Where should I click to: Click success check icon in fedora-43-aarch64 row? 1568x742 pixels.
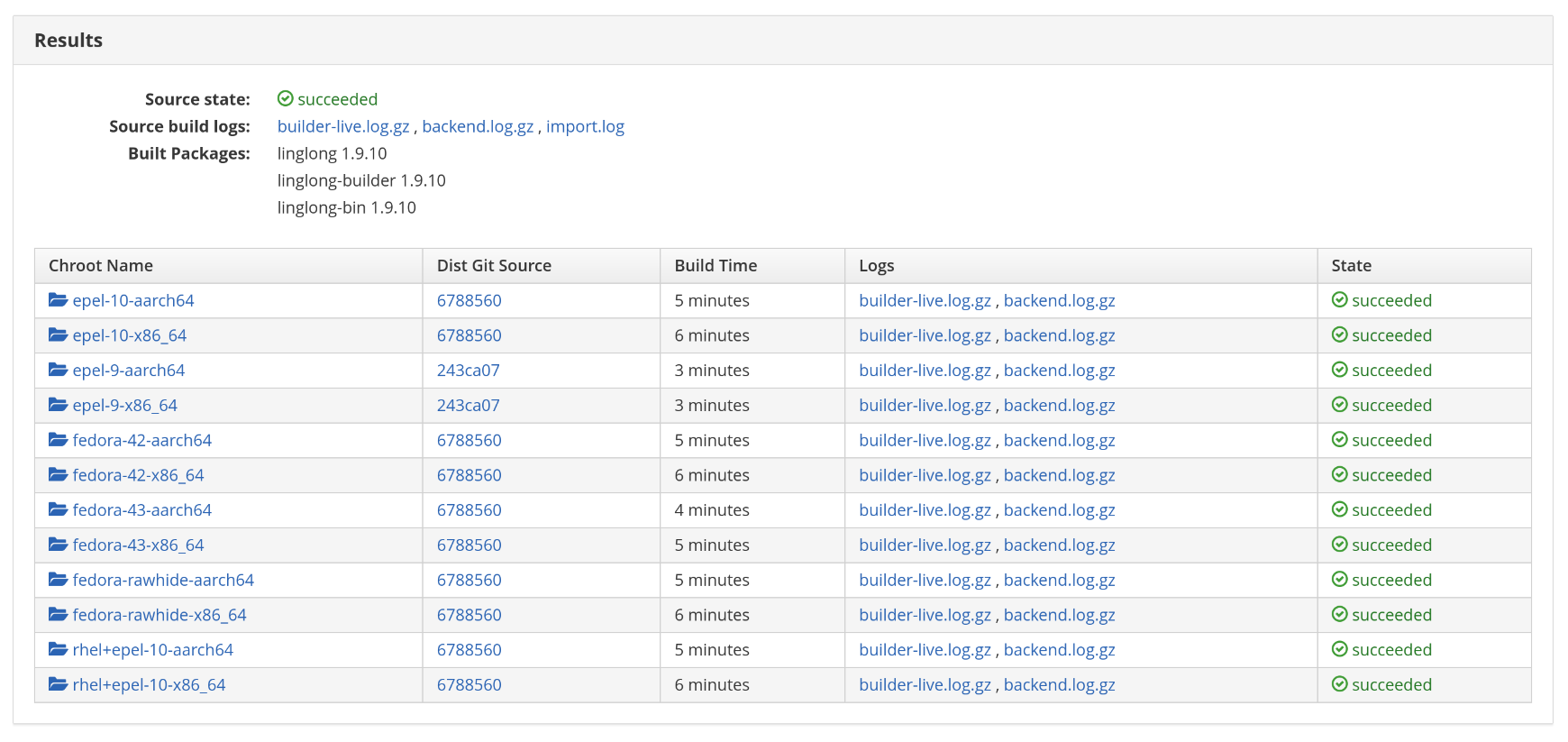(1340, 509)
